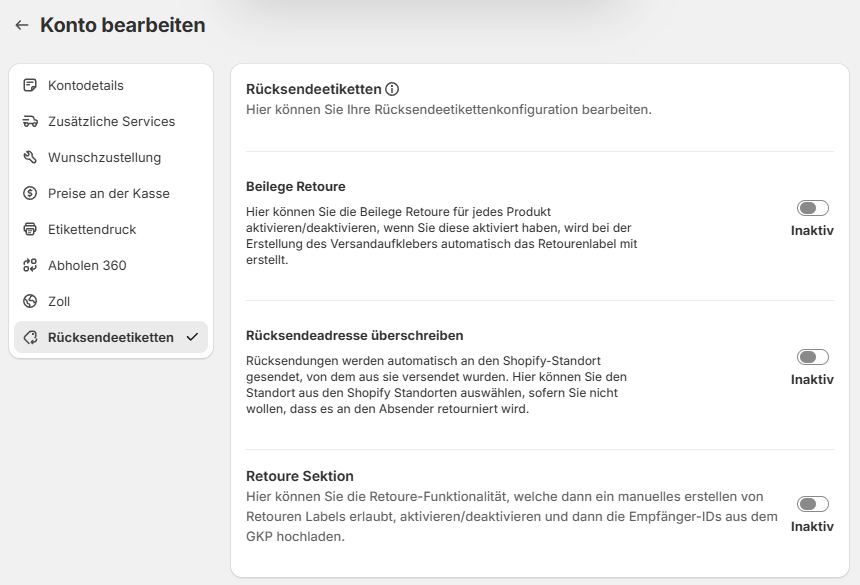Click the Beilege Retoure description paragraph
Viewport: 860px width, 585px height.
[x=442, y=236]
